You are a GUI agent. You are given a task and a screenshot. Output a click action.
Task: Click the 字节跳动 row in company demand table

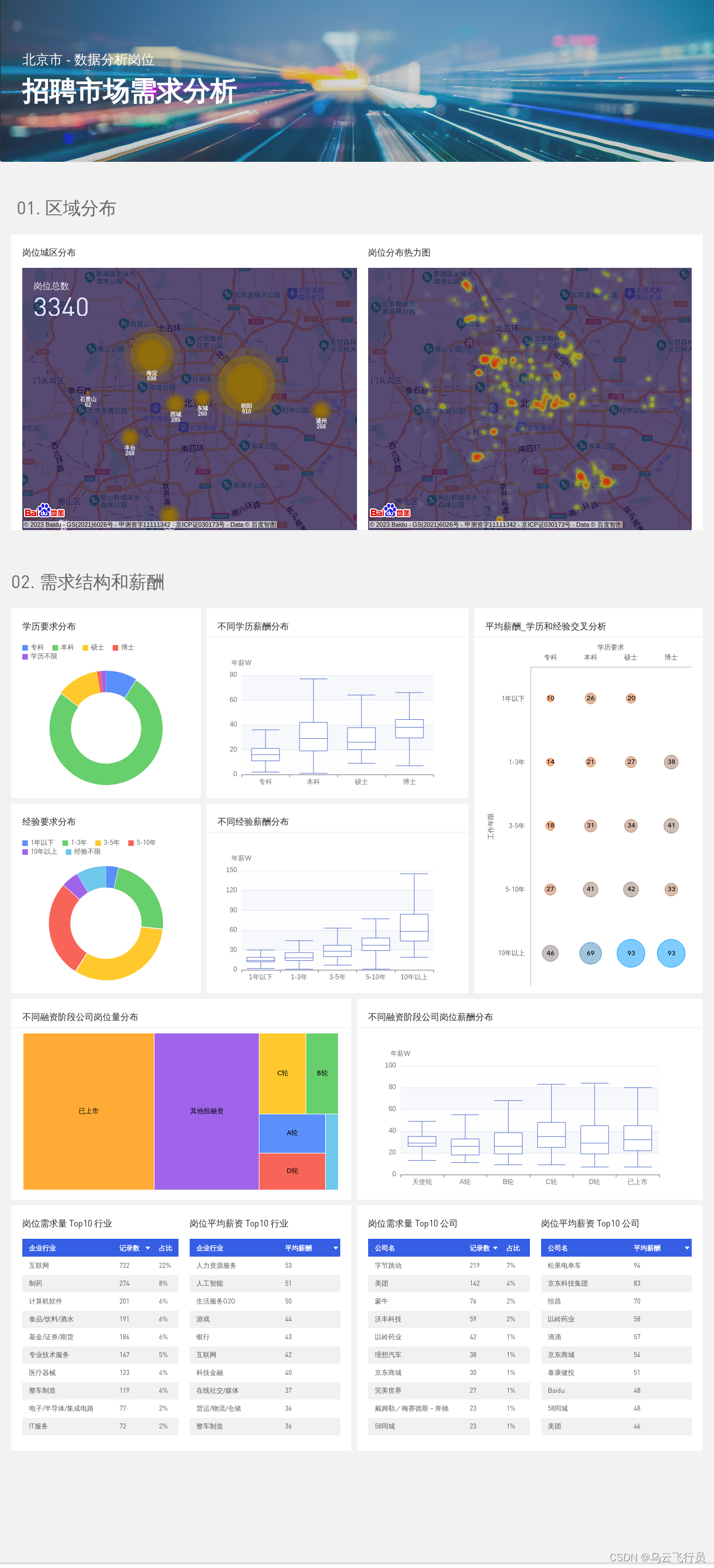click(448, 1266)
